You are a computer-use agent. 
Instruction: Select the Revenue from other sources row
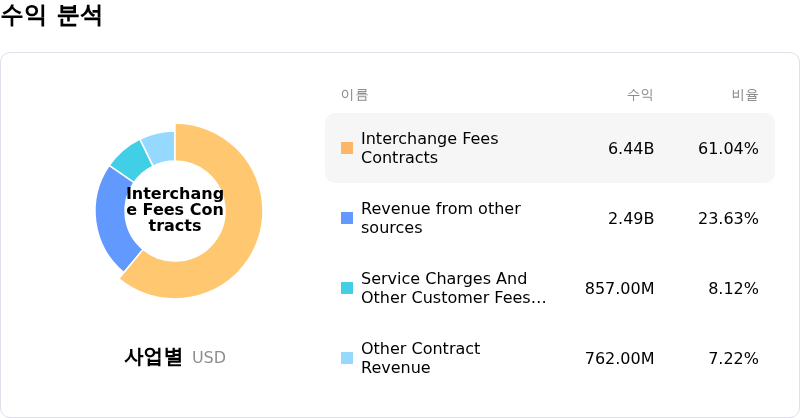[x=550, y=218]
